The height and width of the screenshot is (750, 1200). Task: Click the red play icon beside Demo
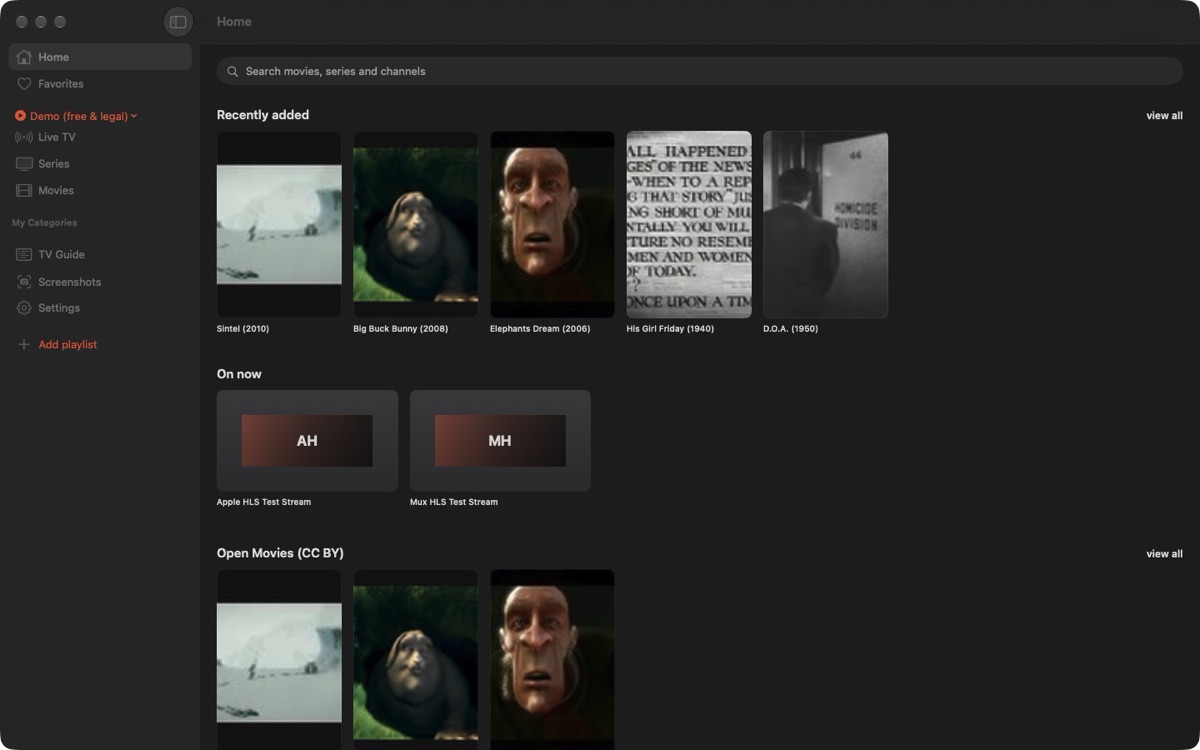pos(20,116)
